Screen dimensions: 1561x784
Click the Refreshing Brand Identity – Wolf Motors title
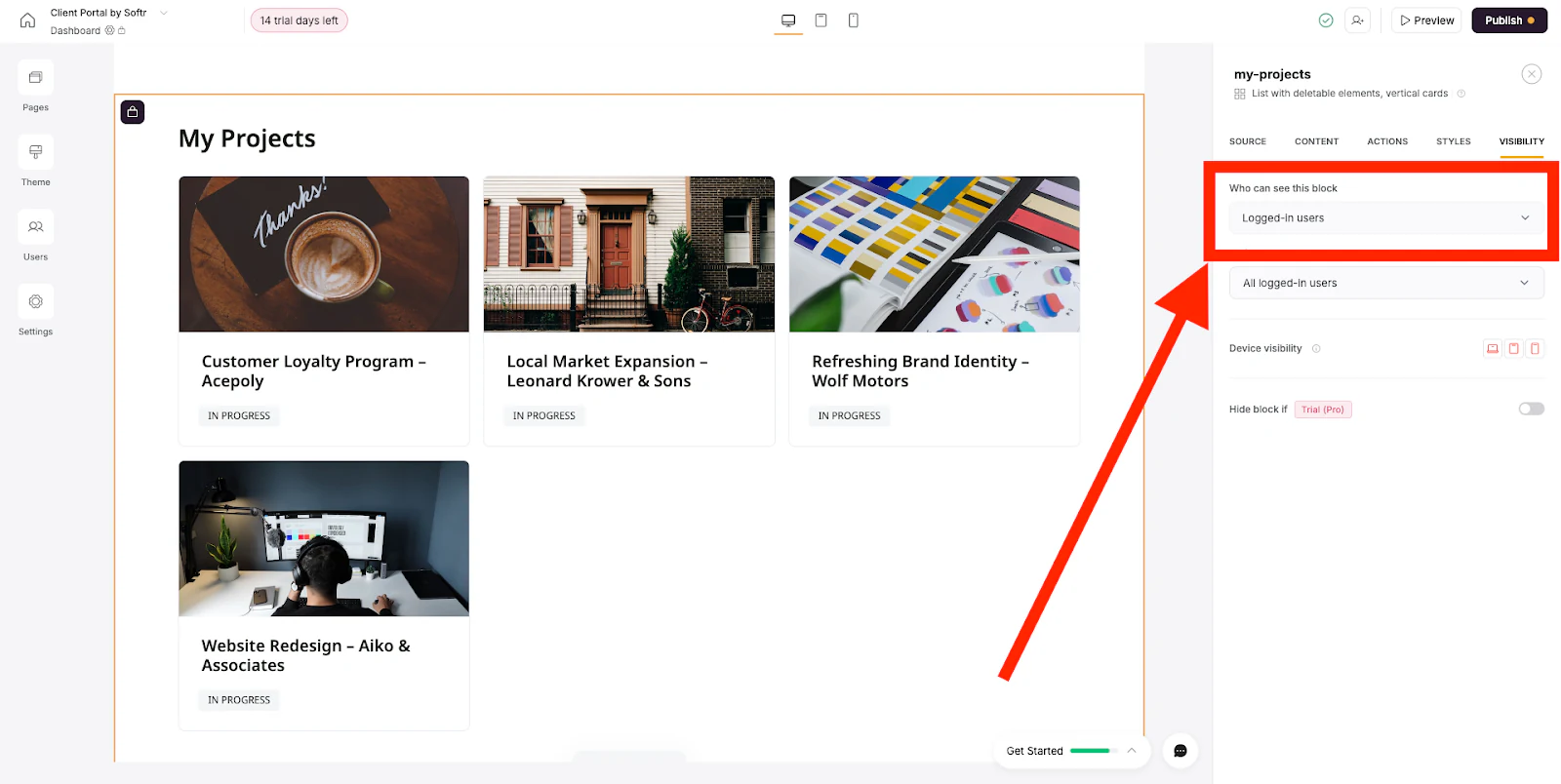coord(920,372)
